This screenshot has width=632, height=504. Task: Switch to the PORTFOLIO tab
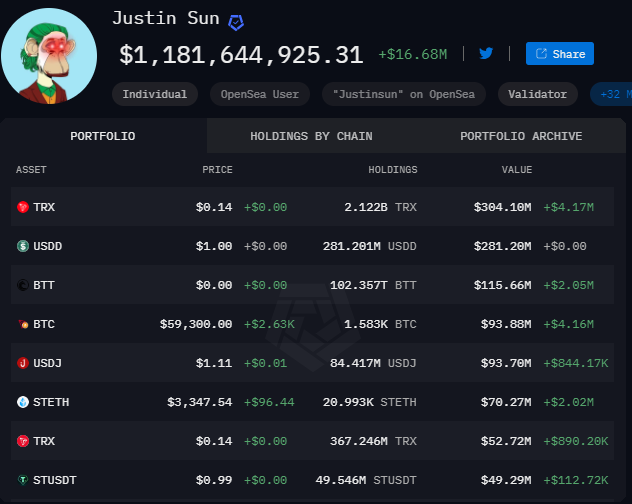point(103,136)
